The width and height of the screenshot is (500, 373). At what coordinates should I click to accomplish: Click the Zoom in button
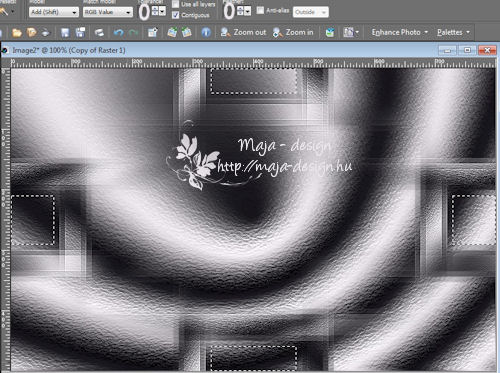pyautogui.click(x=293, y=32)
